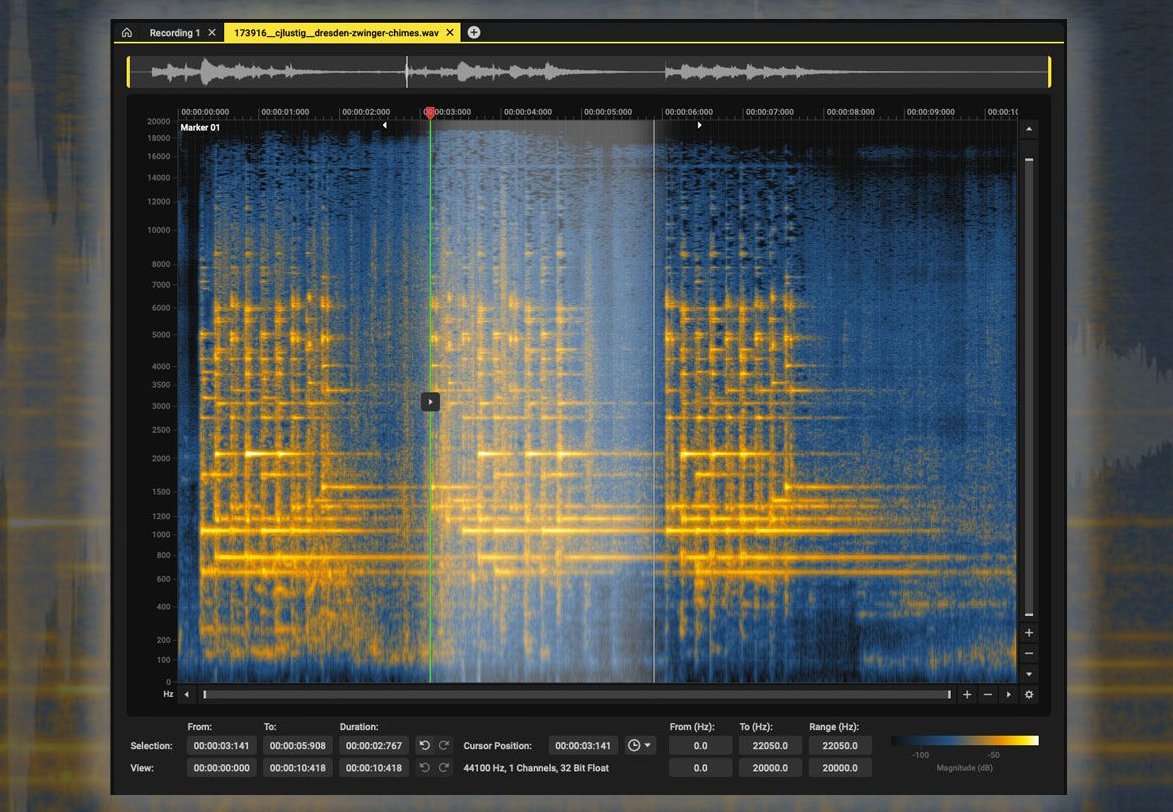Image resolution: width=1173 pixels, height=812 pixels.
Task: Add a new tab with the plus icon
Action: 474,32
